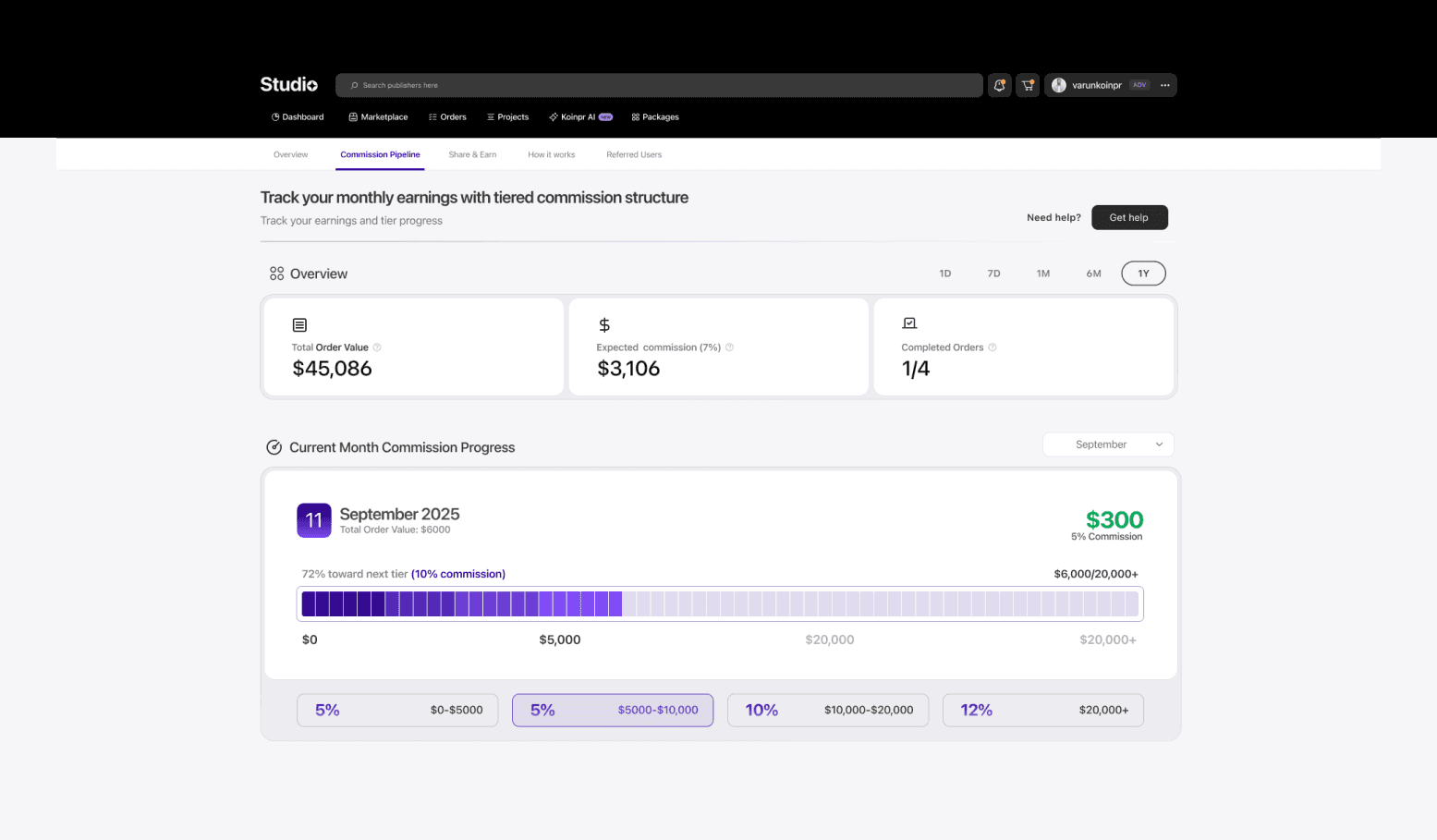Open the shopping cart icon

tap(1028, 85)
